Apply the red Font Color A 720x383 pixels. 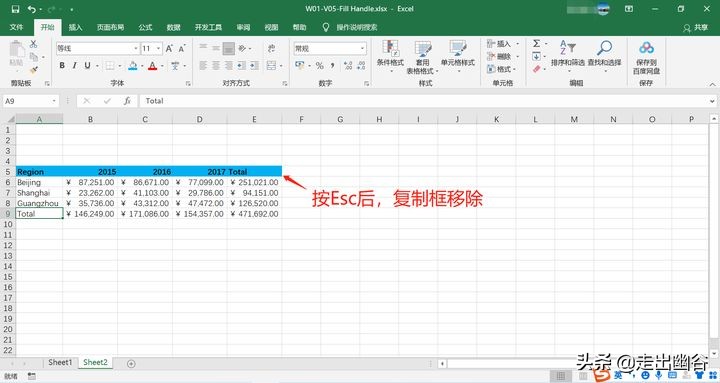tap(152, 66)
